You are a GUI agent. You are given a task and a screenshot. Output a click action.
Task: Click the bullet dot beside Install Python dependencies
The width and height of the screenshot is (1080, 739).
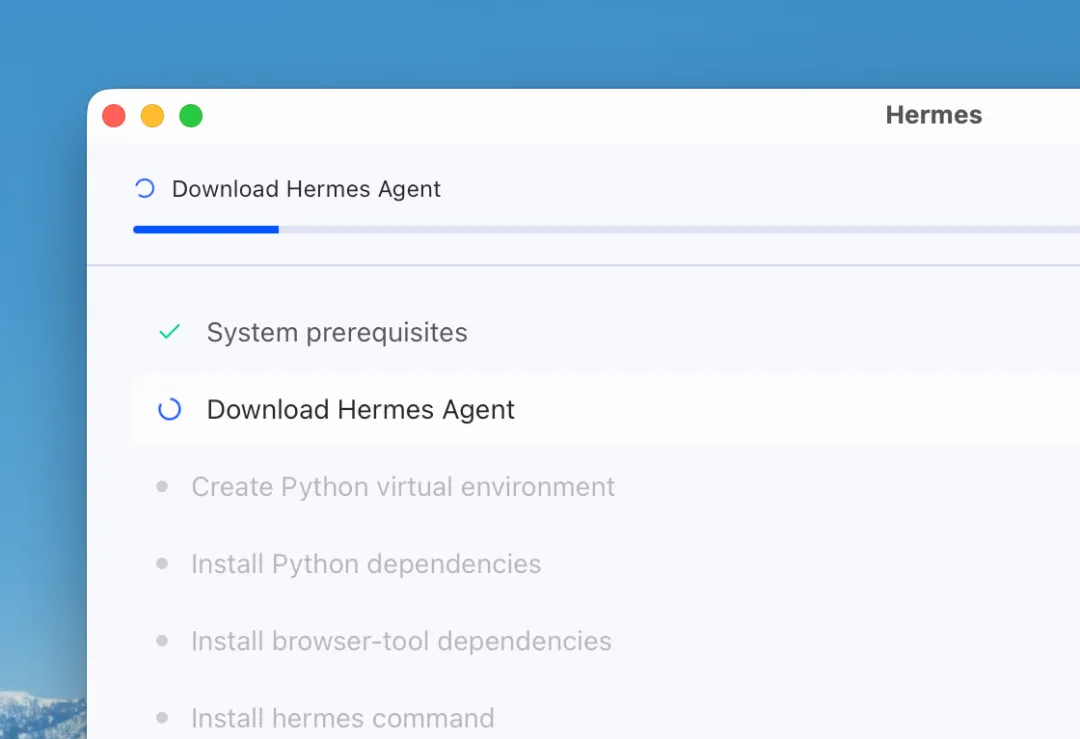pyautogui.click(x=162, y=563)
